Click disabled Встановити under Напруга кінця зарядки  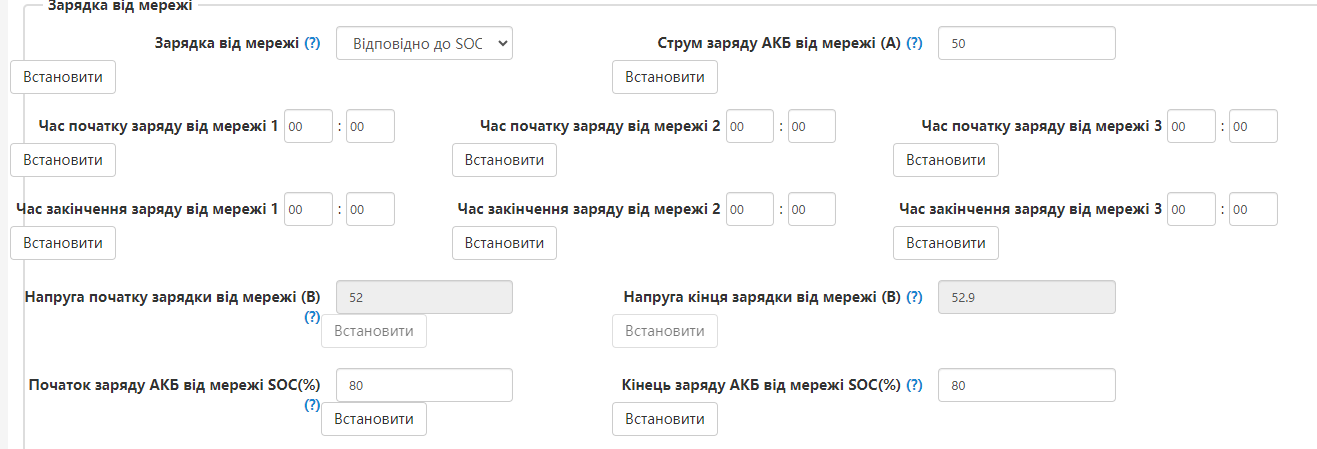click(x=665, y=331)
